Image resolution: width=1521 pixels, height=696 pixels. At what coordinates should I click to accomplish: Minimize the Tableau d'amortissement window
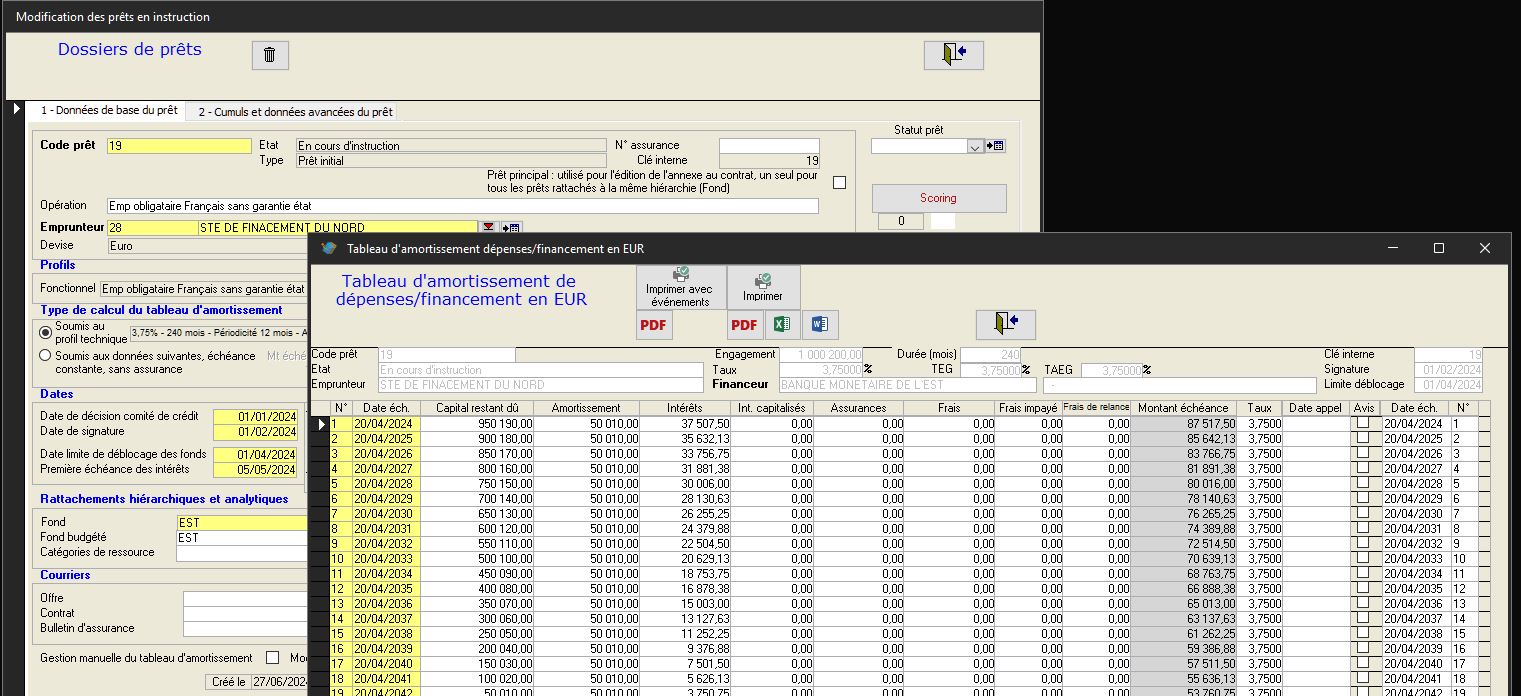(1393, 248)
